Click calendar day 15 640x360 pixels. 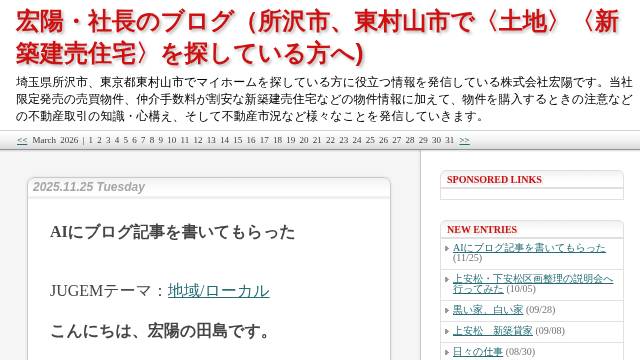[x=238, y=140]
